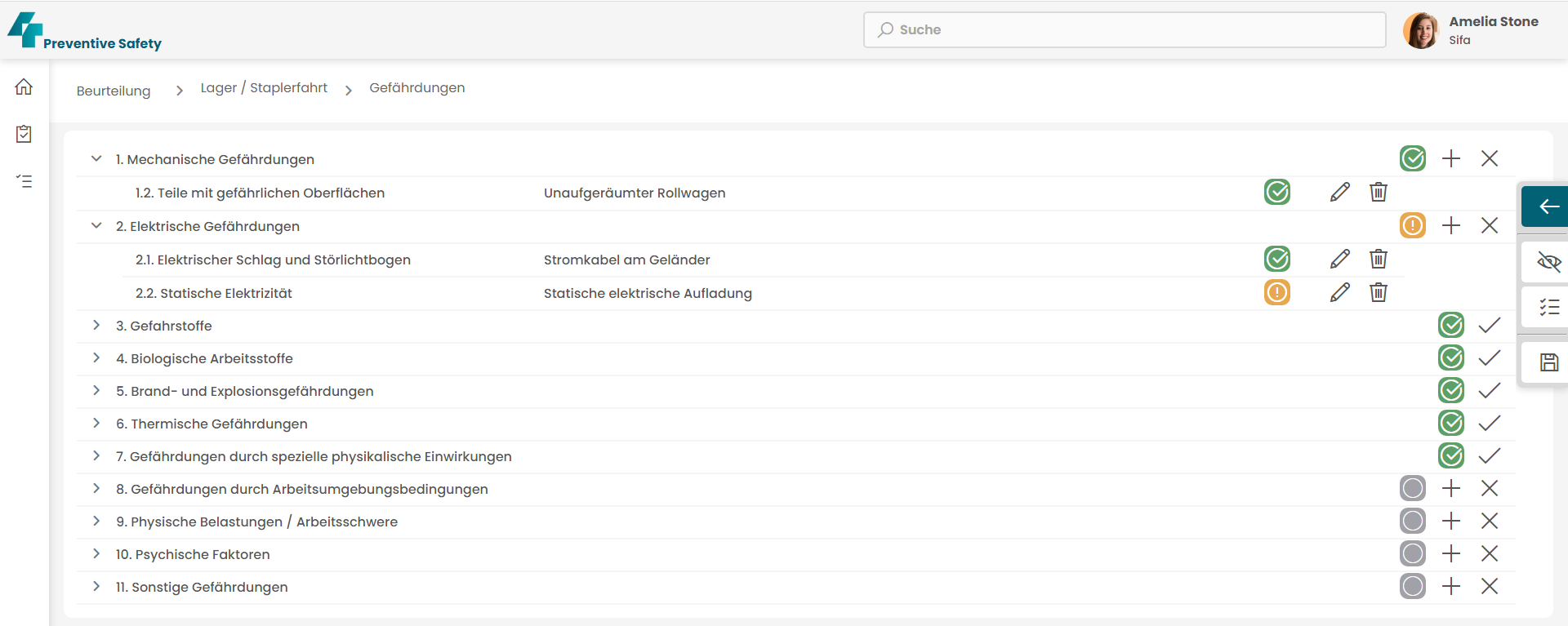Click green status of row 7 physikalische Einwirkungen

point(1451,455)
